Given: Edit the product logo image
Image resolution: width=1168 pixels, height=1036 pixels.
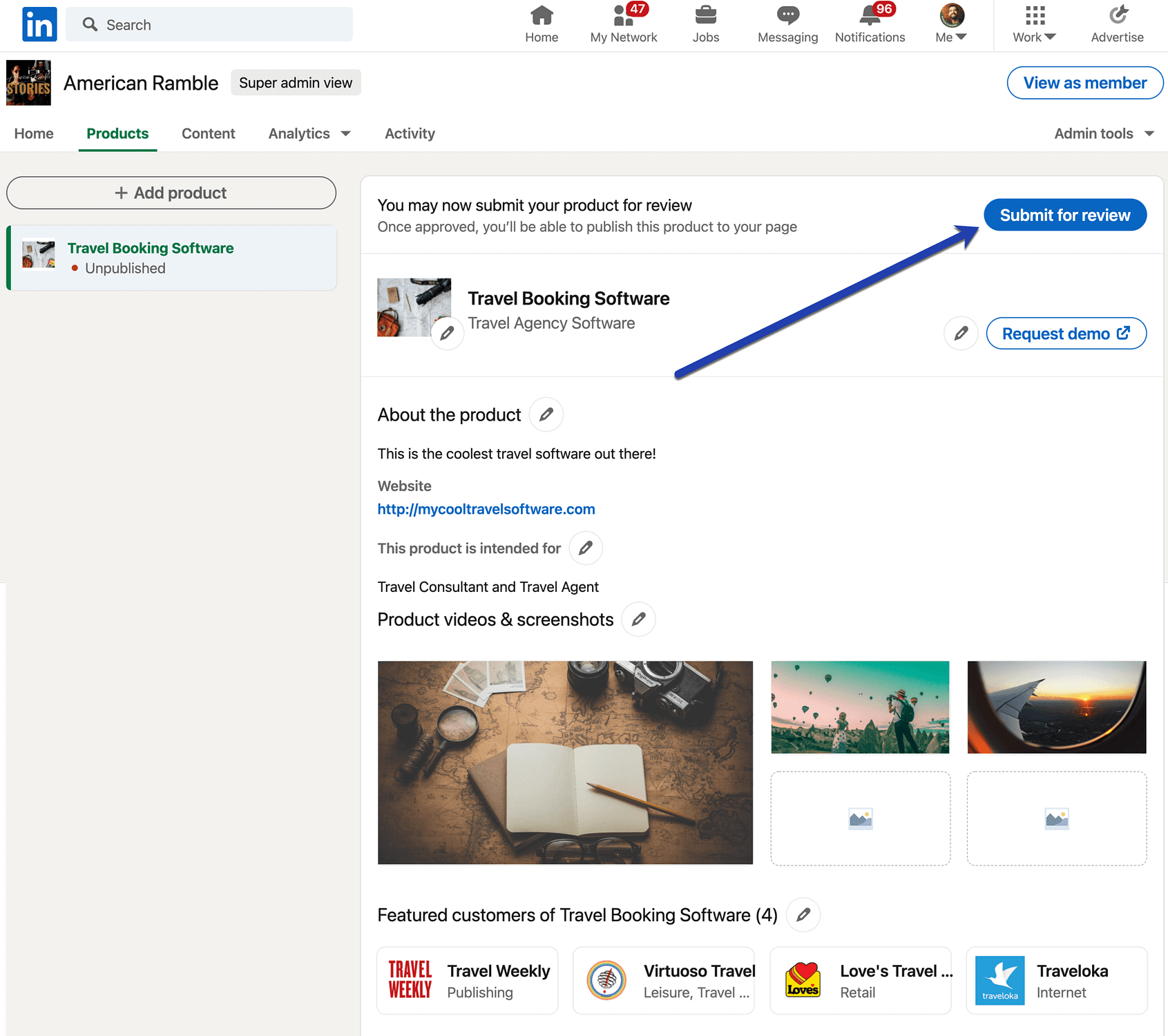Looking at the screenshot, I should [x=448, y=333].
